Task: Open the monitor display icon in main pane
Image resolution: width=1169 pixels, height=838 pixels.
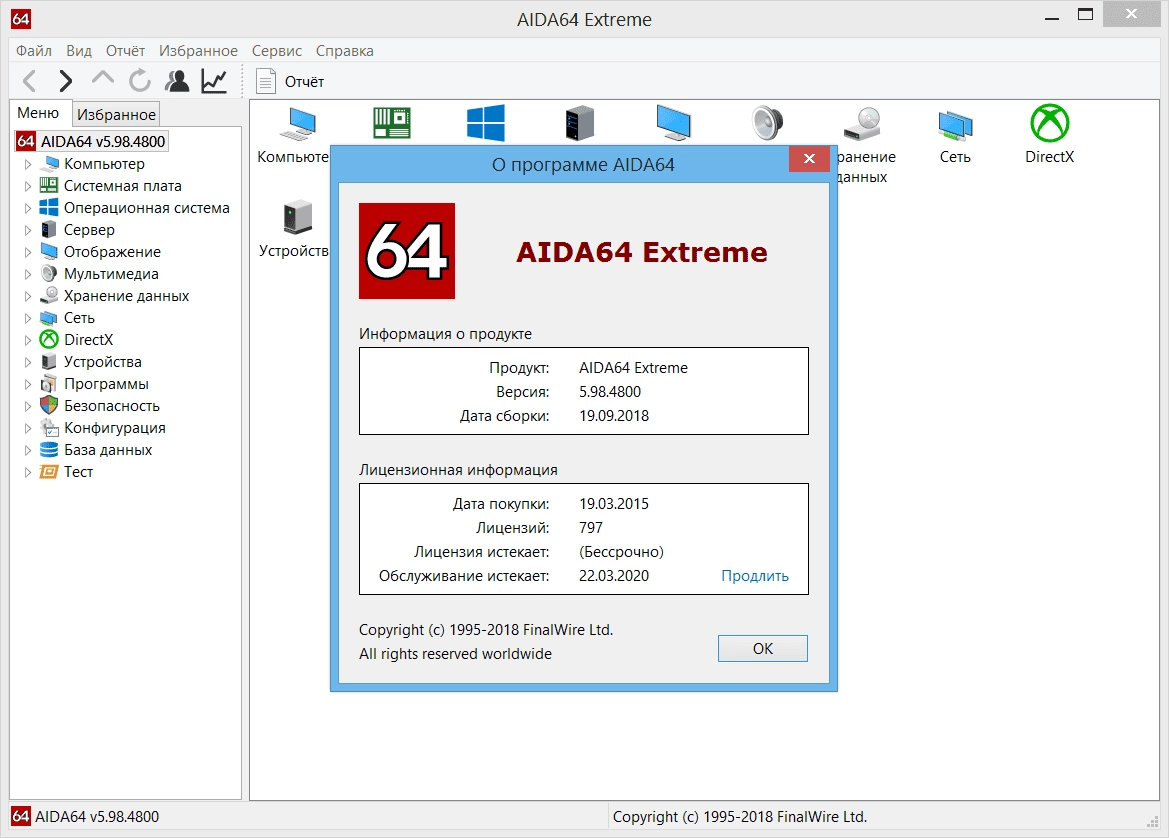Action: pyautogui.click(x=674, y=123)
